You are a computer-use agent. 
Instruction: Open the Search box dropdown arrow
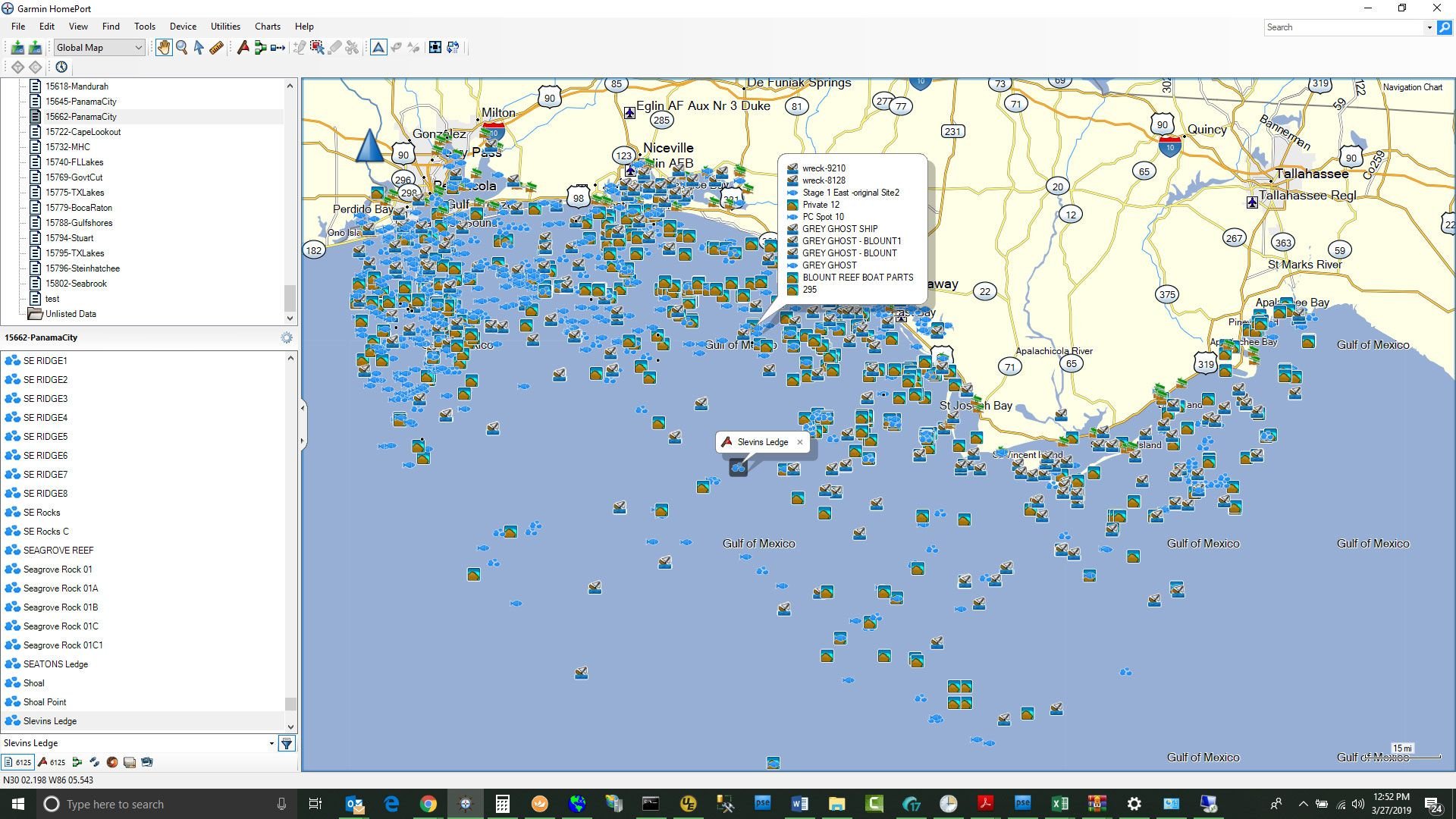tap(1429, 27)
